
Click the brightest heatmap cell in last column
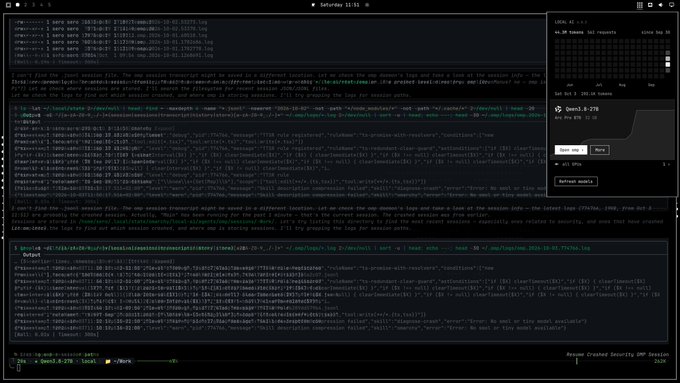tap(668, 64)
